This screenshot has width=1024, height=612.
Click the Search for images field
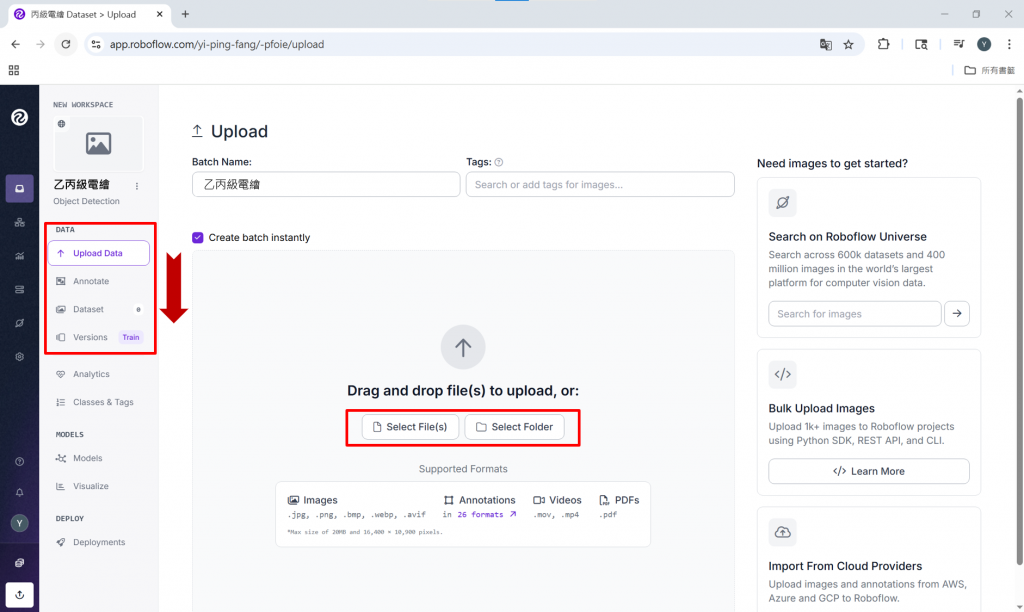[855, 314]
